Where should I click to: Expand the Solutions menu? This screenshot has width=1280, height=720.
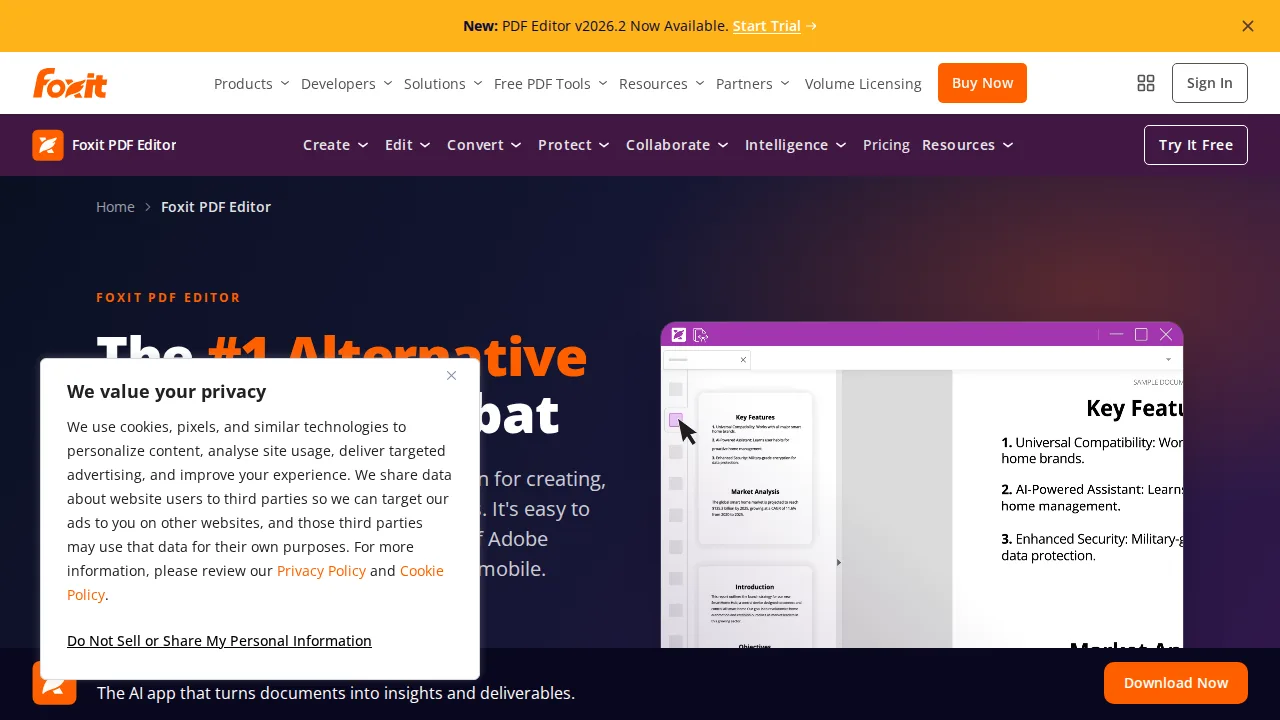click(x=444, y=83)
